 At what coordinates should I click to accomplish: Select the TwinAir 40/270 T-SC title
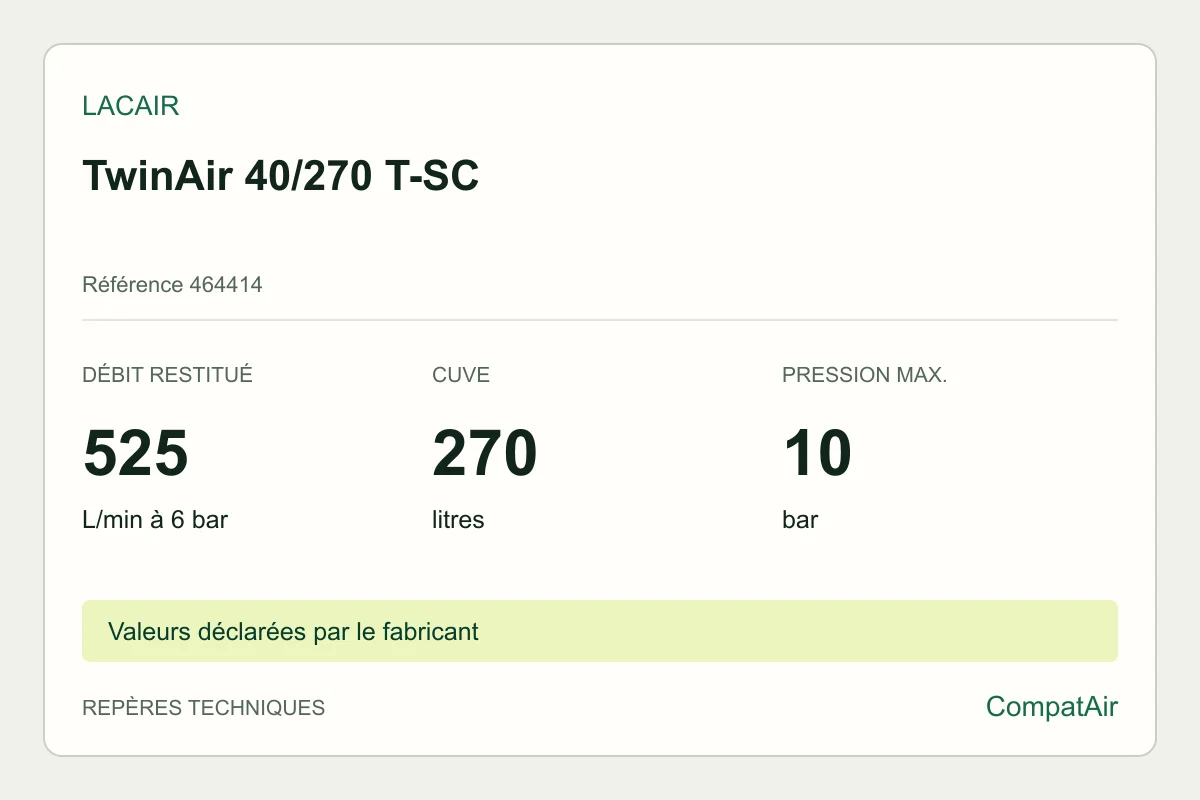click(x=281, y=175)
